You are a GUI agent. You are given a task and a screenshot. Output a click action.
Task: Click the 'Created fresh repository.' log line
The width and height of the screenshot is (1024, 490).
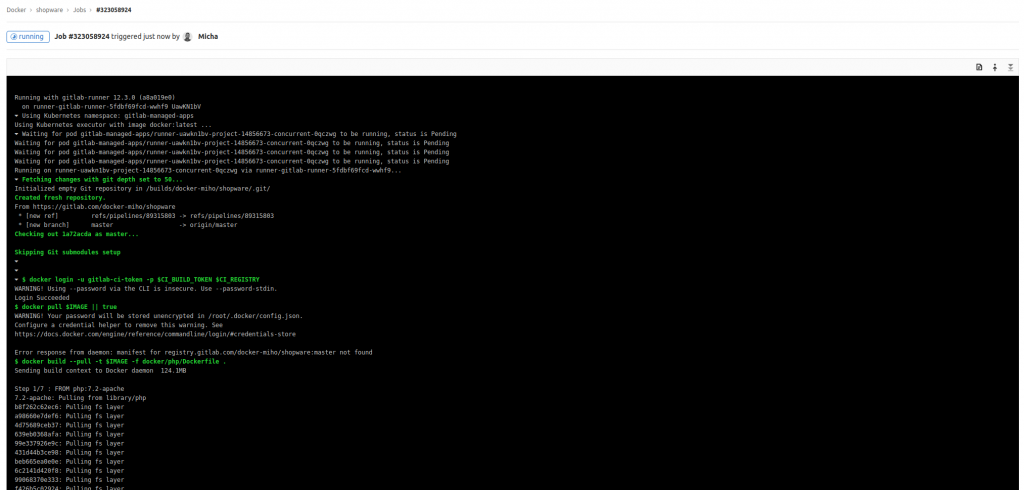(59, 197)
